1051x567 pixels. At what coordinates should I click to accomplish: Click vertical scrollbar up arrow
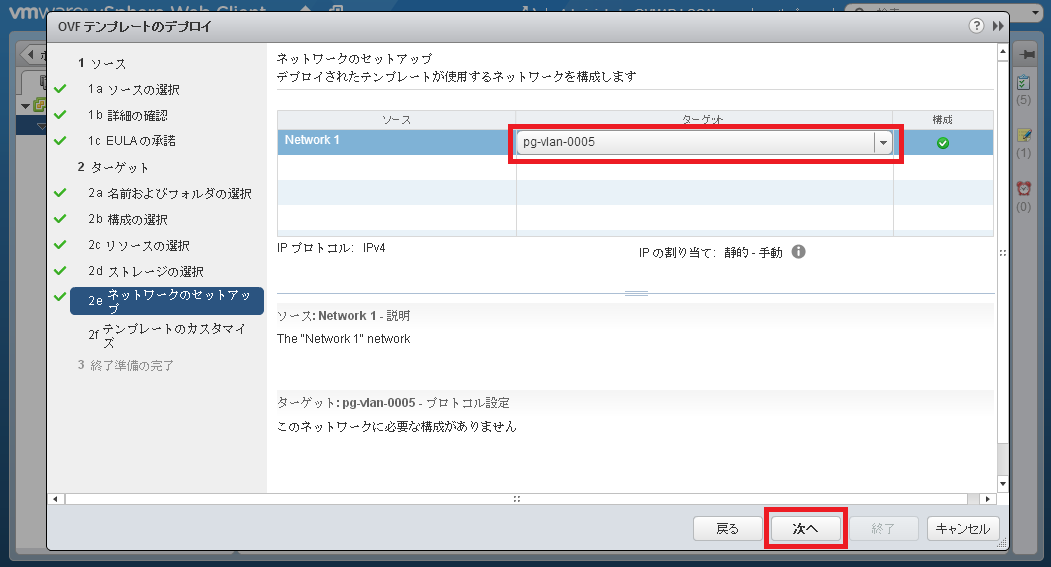(1003, 51)
